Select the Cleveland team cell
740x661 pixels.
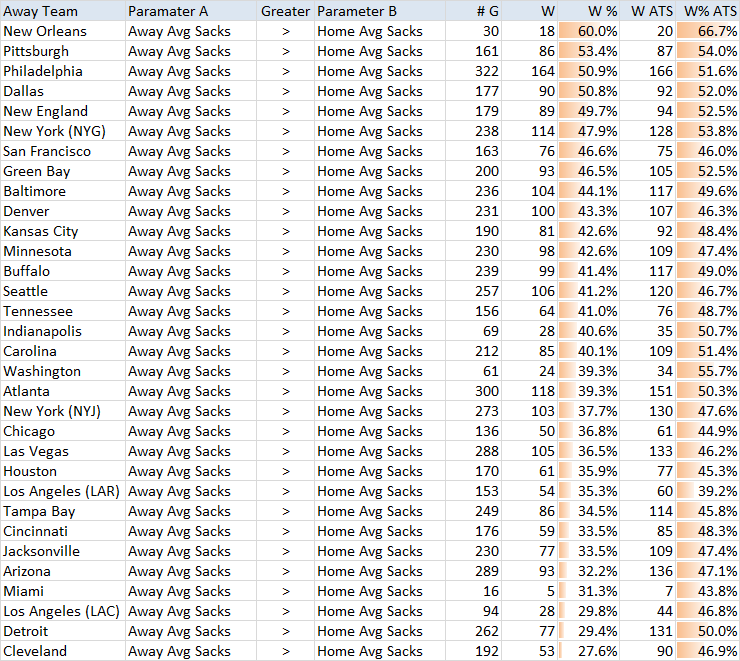tap(62, 651)
